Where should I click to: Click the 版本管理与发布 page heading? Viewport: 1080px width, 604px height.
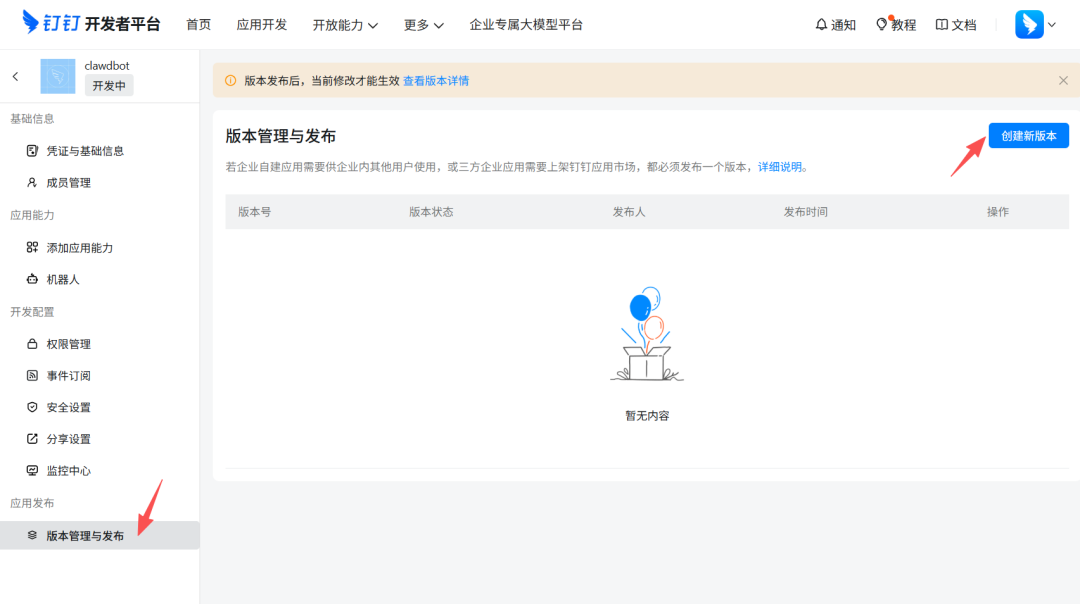tap(280, 136)
